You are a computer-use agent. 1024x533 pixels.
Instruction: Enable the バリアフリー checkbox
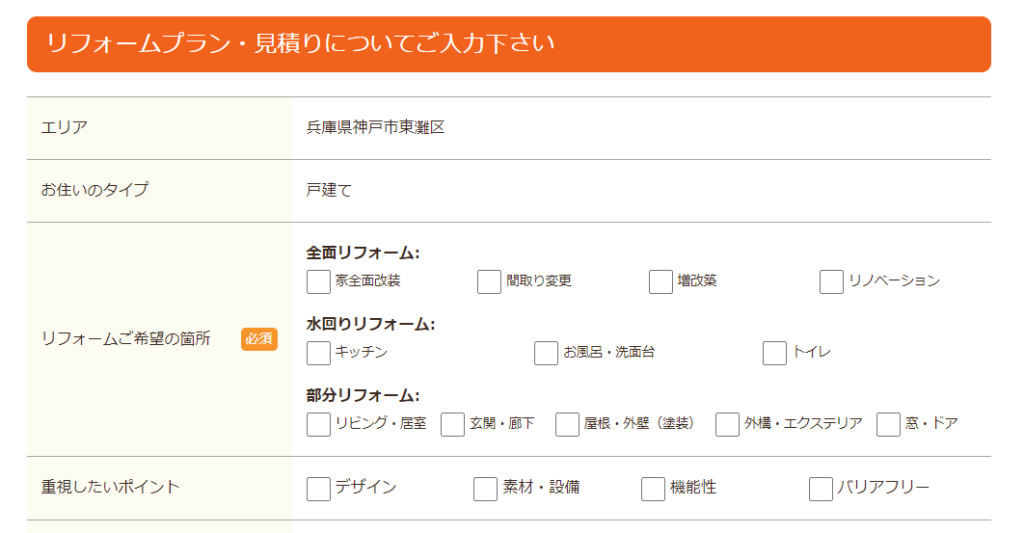[821, 489]
